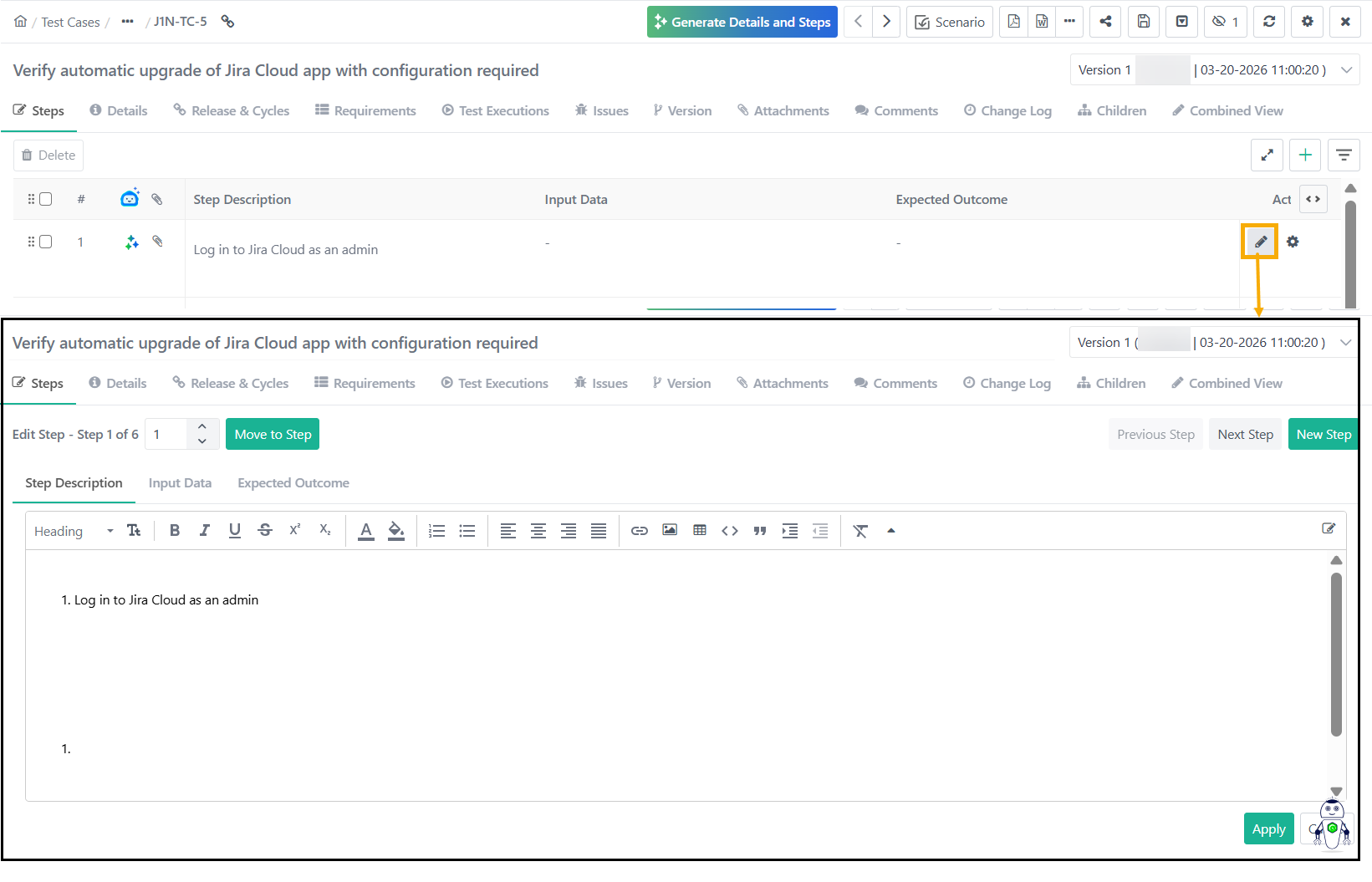
Task: Pick the font text color button
Action: (x=366, y=531)
